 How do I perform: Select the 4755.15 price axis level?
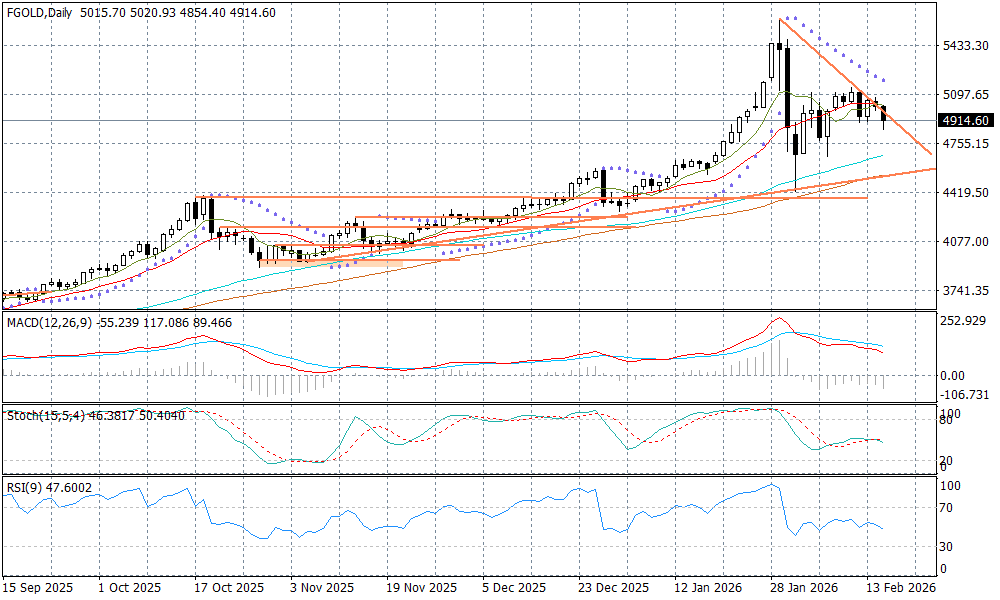click(965, 144)
